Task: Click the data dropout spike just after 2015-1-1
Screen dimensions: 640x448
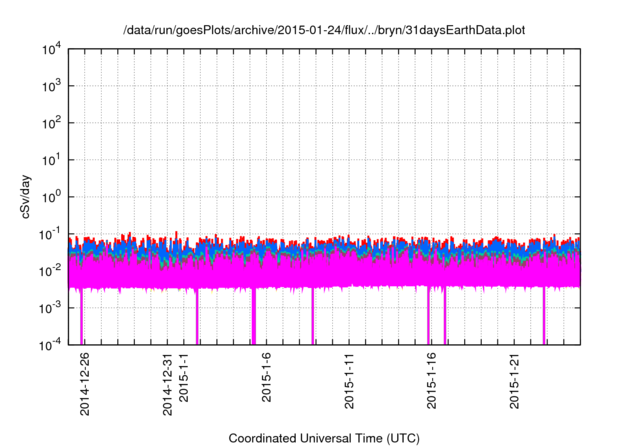Action: click(x=197, y=316)
